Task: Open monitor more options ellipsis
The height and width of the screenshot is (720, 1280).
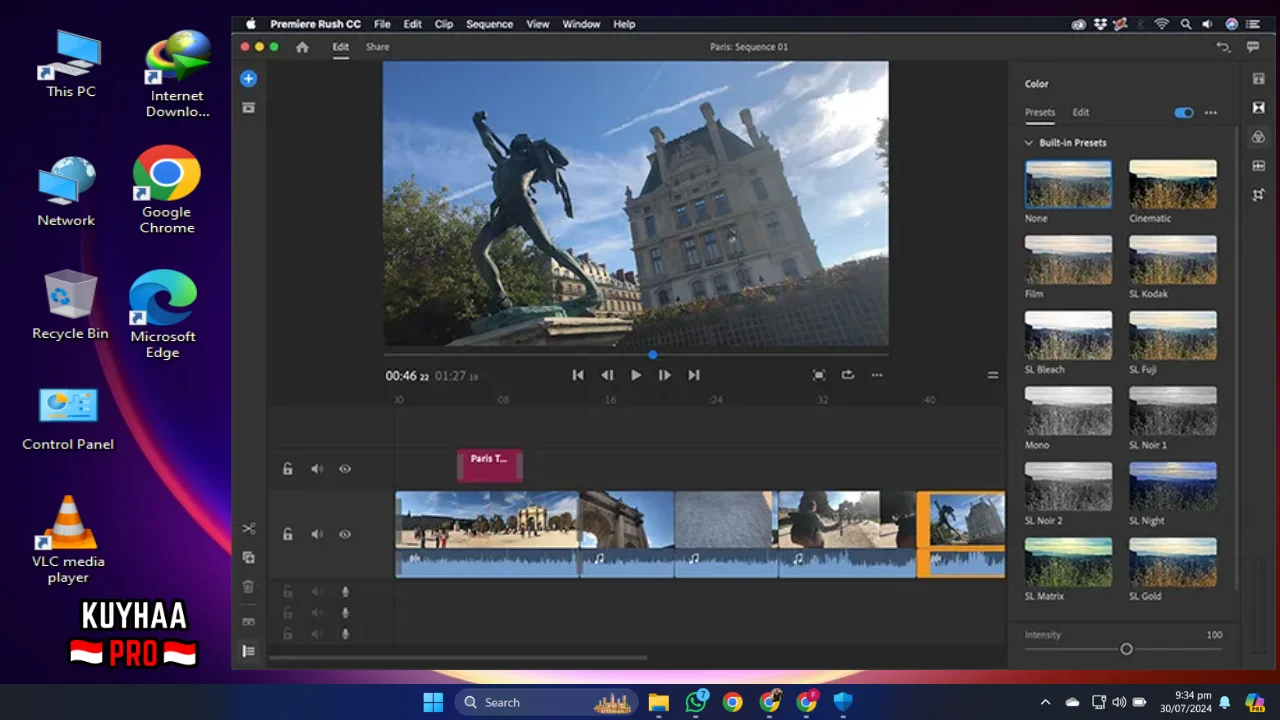Action: [877, 375]
